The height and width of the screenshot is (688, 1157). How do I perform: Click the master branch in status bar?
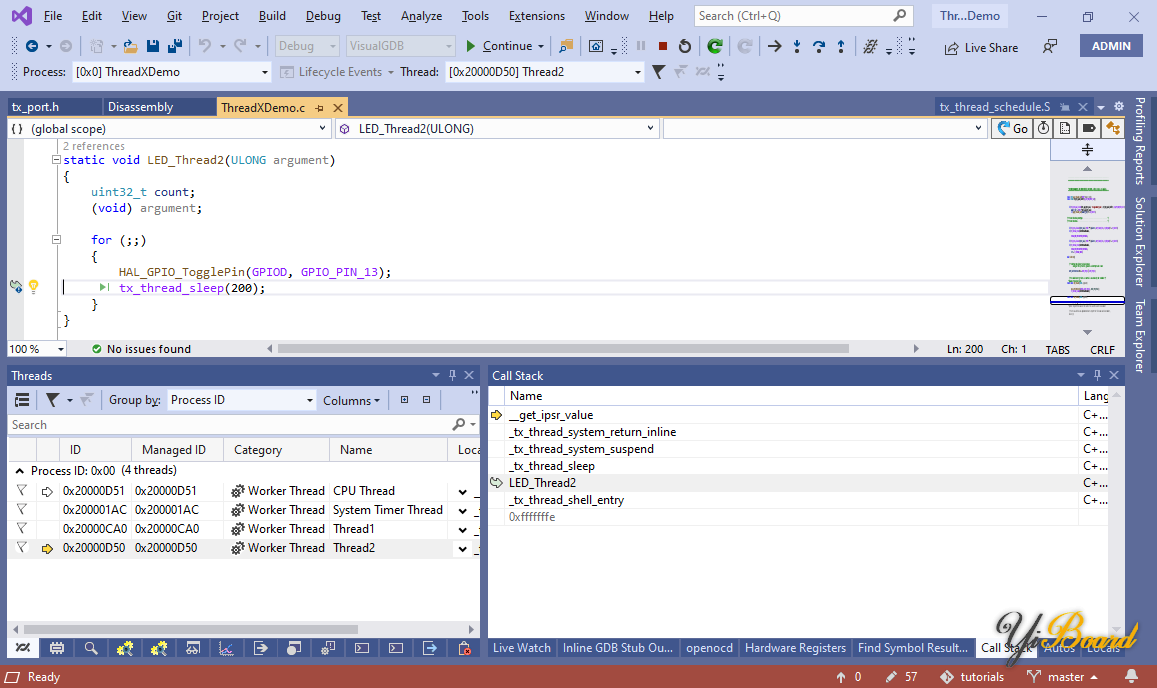point(1063,677)
